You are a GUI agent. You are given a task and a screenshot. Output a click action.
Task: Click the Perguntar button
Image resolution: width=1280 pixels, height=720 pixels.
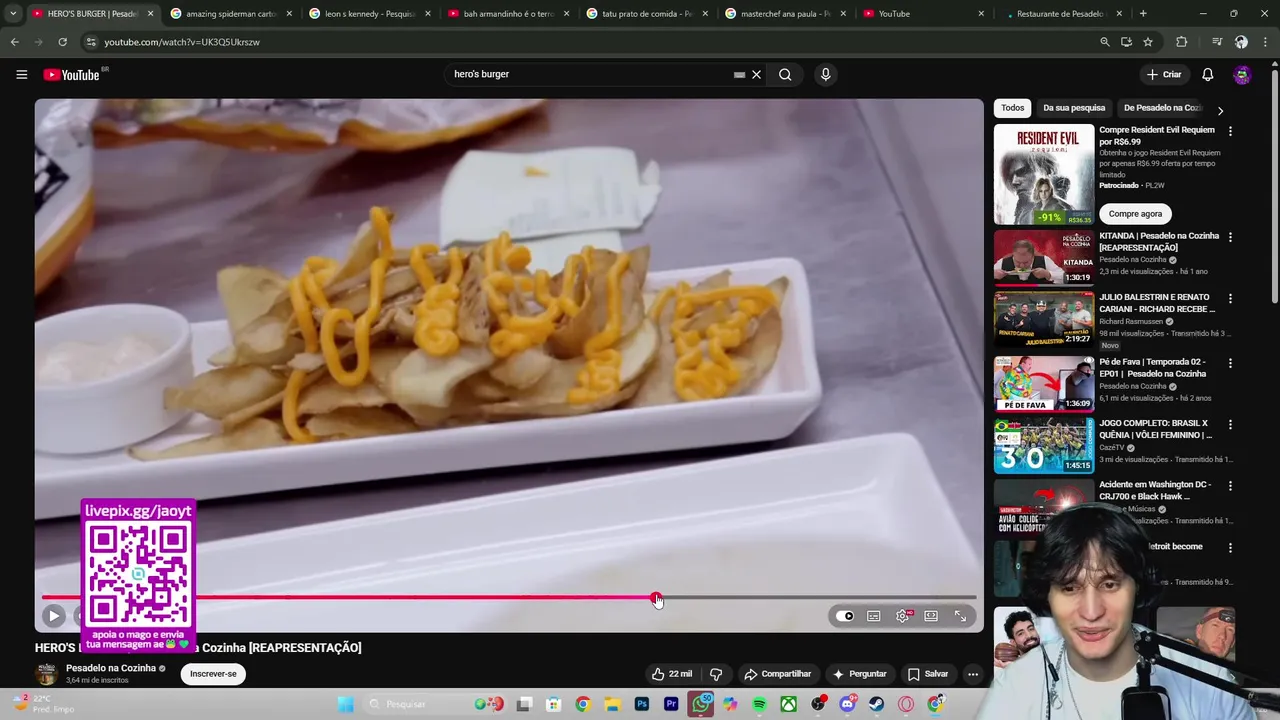pyautogui.click(x=859, y=674)
